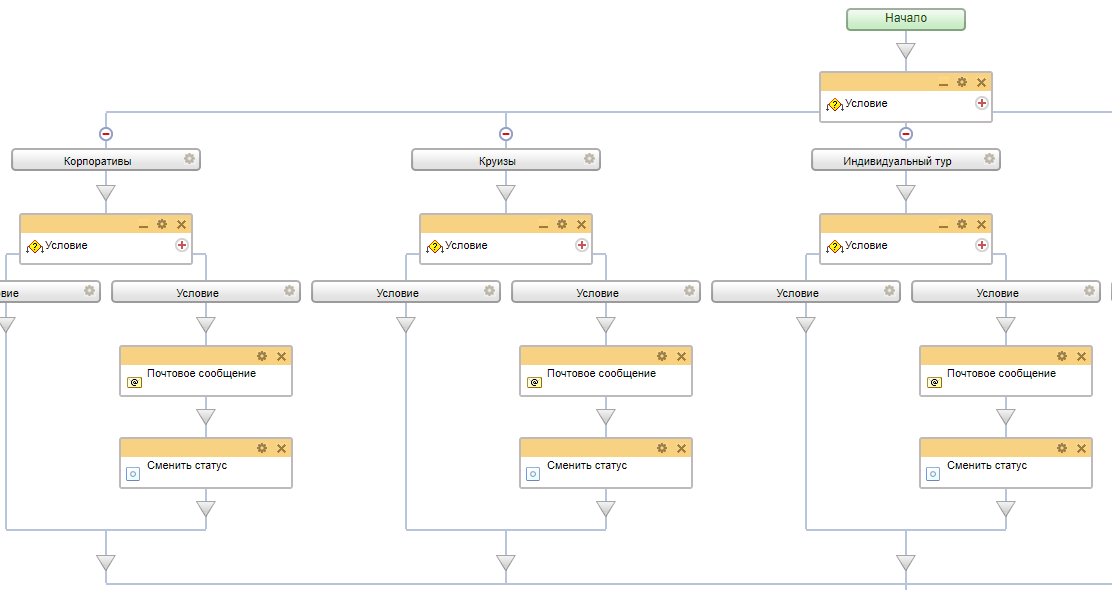Screen dimensions: 1112x590
Task: Minimize the Условие block under Индивидуальный тур
Action: 943,225
